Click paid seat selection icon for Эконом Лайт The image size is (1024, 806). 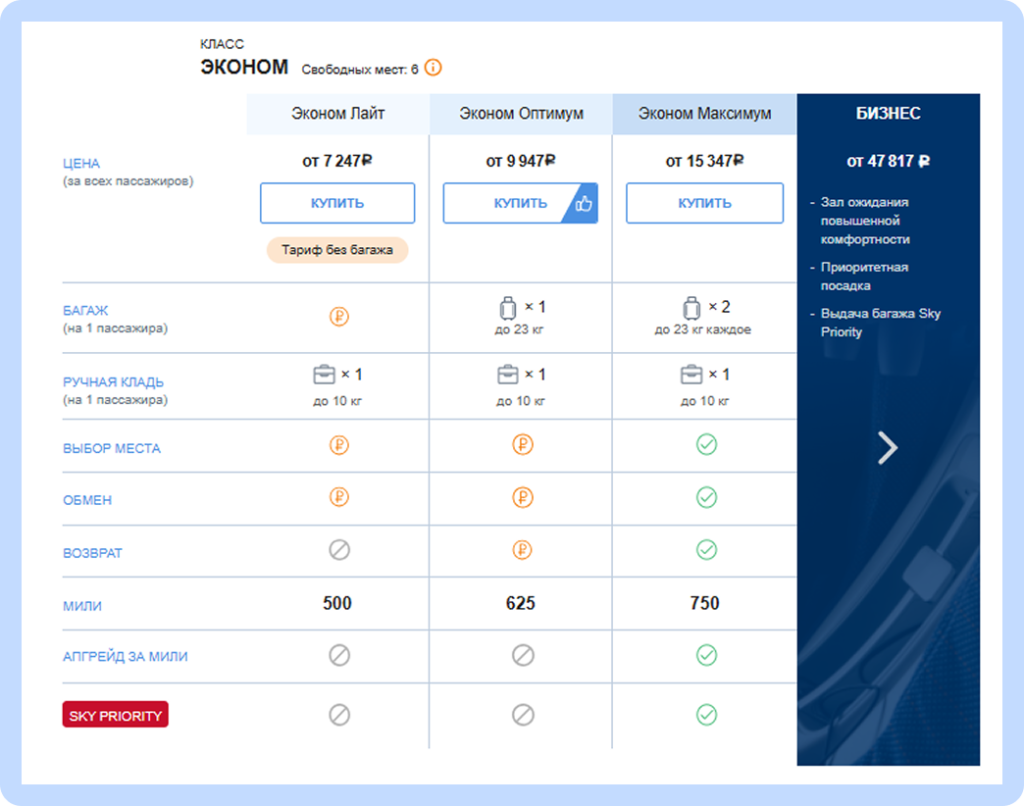(338, 445)
